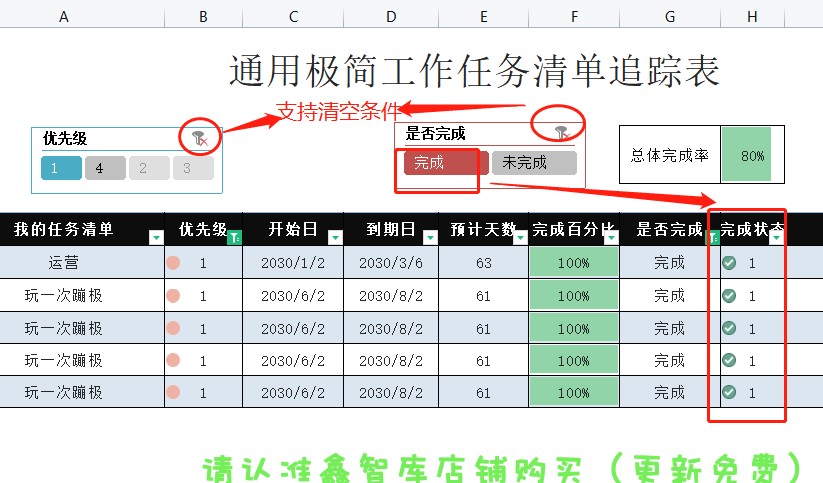Toggle the 完成 button in the 是否完成 slicer
The image size is (823, 483).
(x=446, y=163)
